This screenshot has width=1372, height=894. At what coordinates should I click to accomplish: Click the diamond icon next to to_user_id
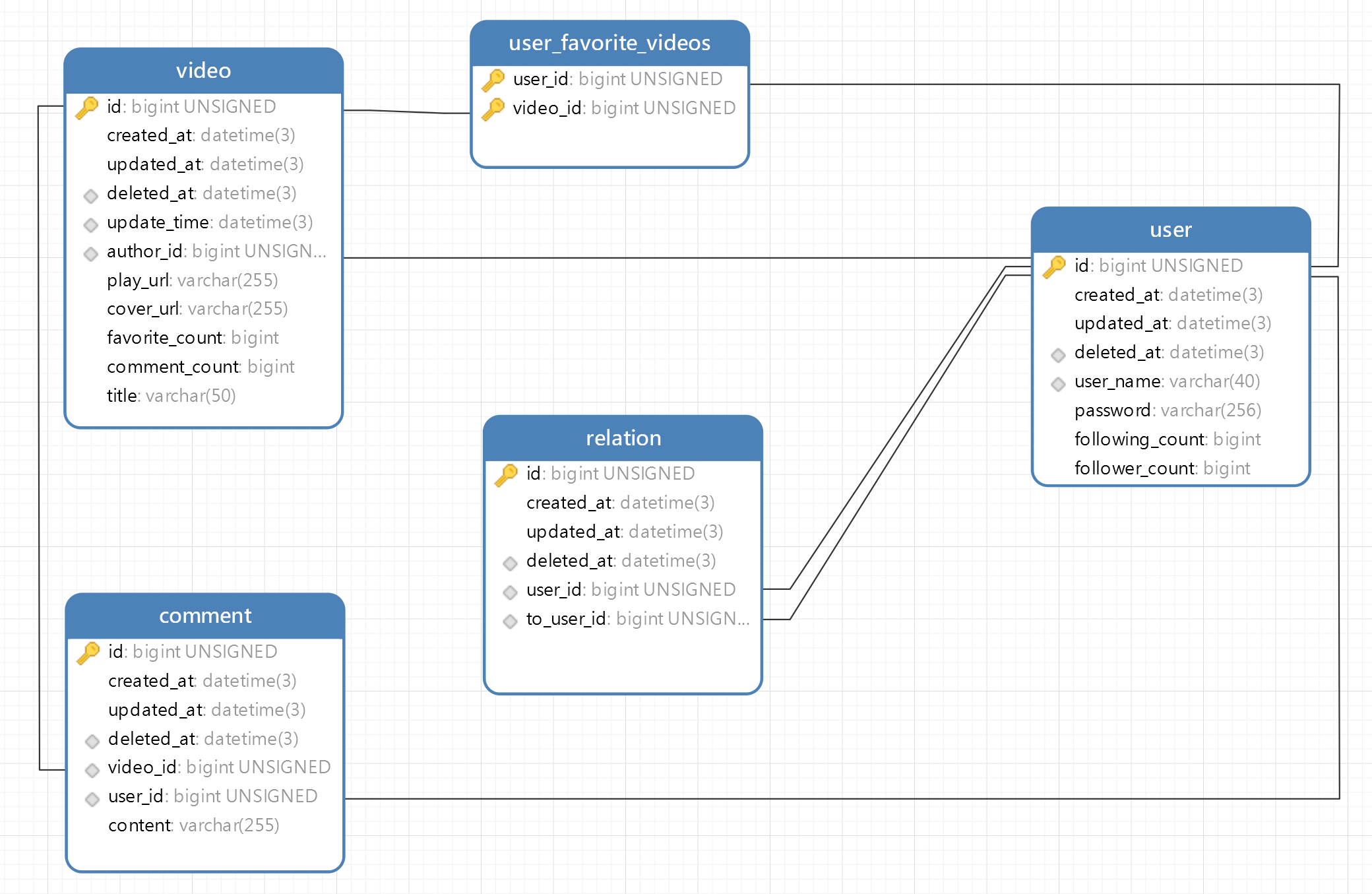(510, 621)
